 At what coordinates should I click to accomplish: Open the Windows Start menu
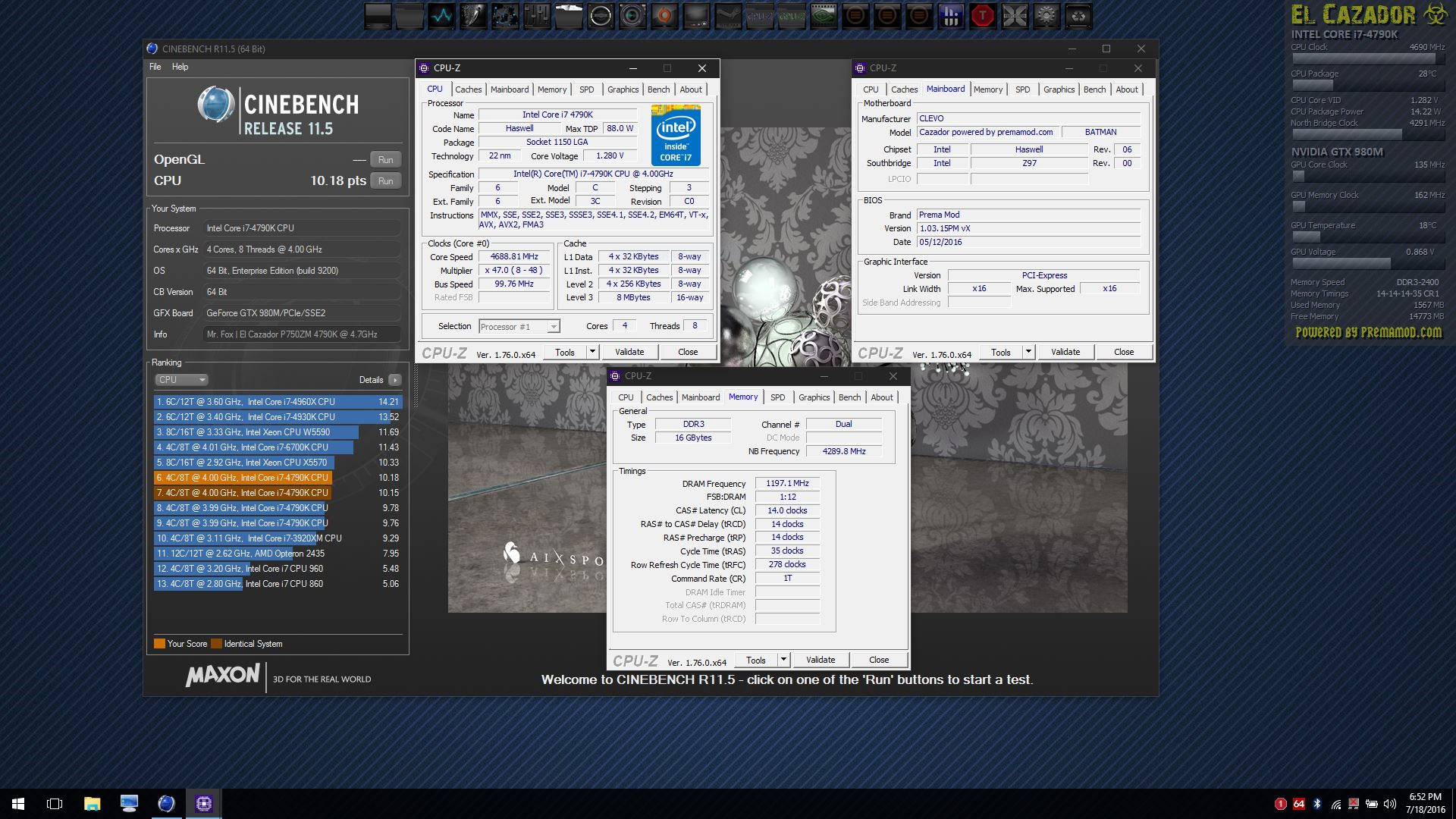point(18,804)
